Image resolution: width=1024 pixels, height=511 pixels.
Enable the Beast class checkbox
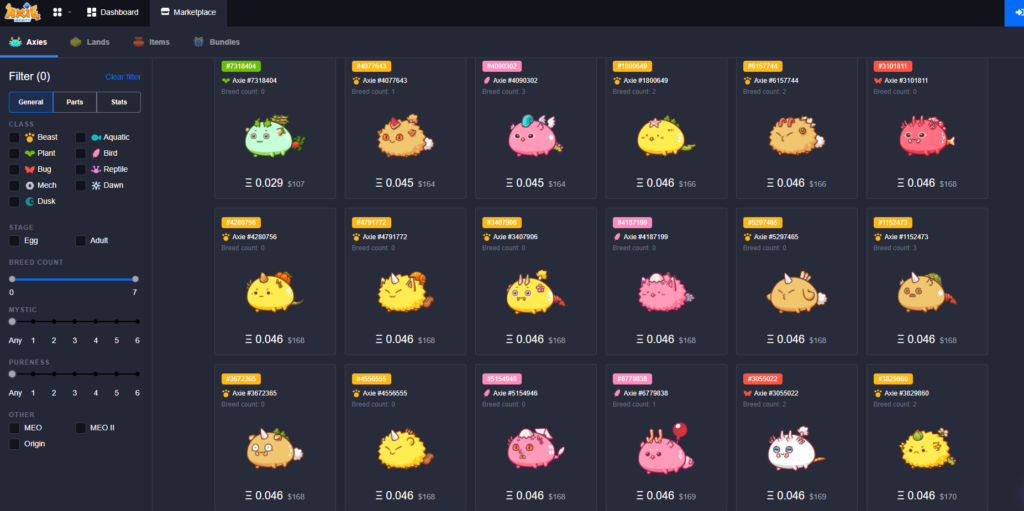(14, 137)
